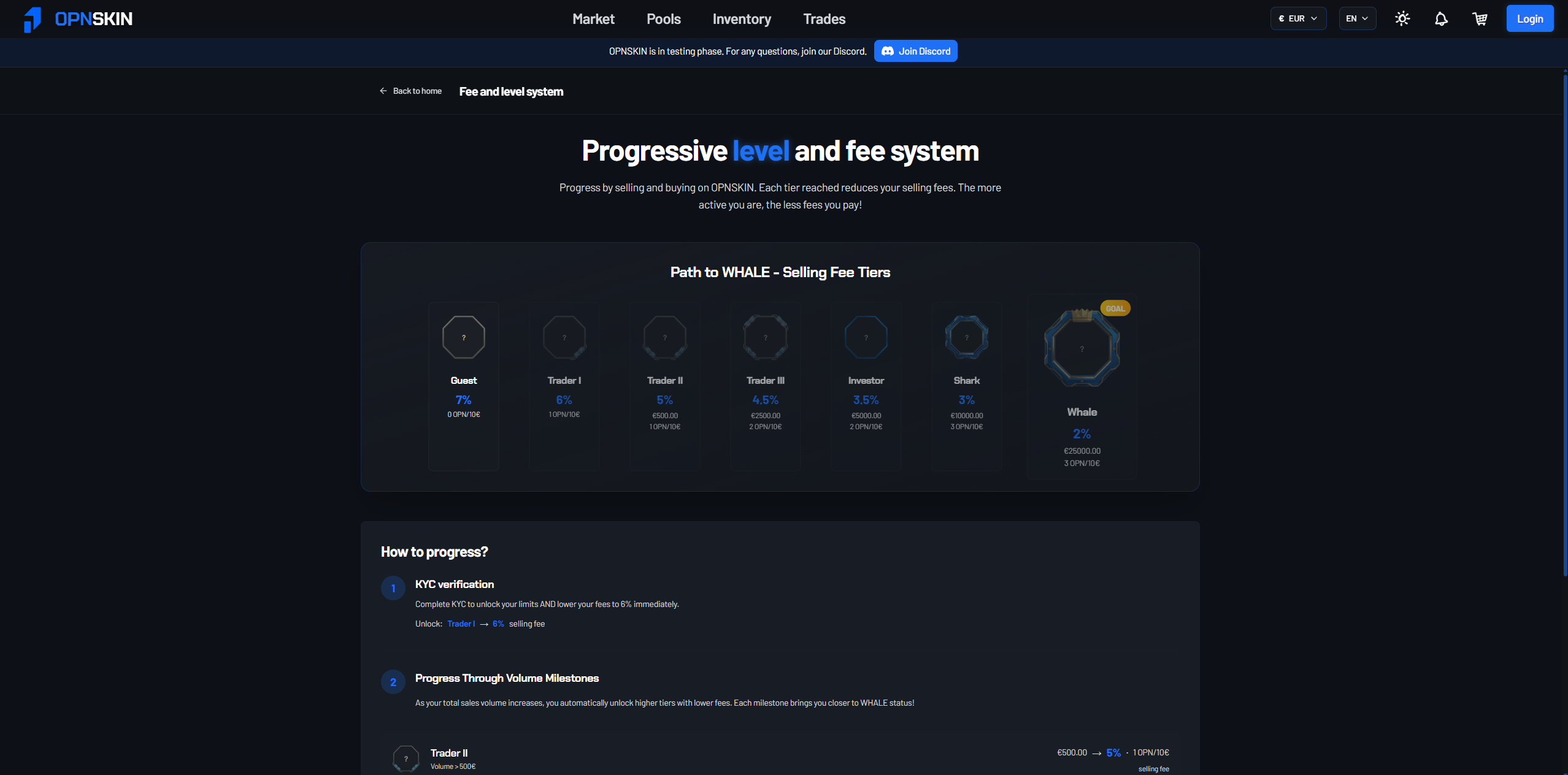Viewport: 1568px width, 775px height.
Task: Click the Trader II badge in progress list
Action: click(x=405, y=758)
